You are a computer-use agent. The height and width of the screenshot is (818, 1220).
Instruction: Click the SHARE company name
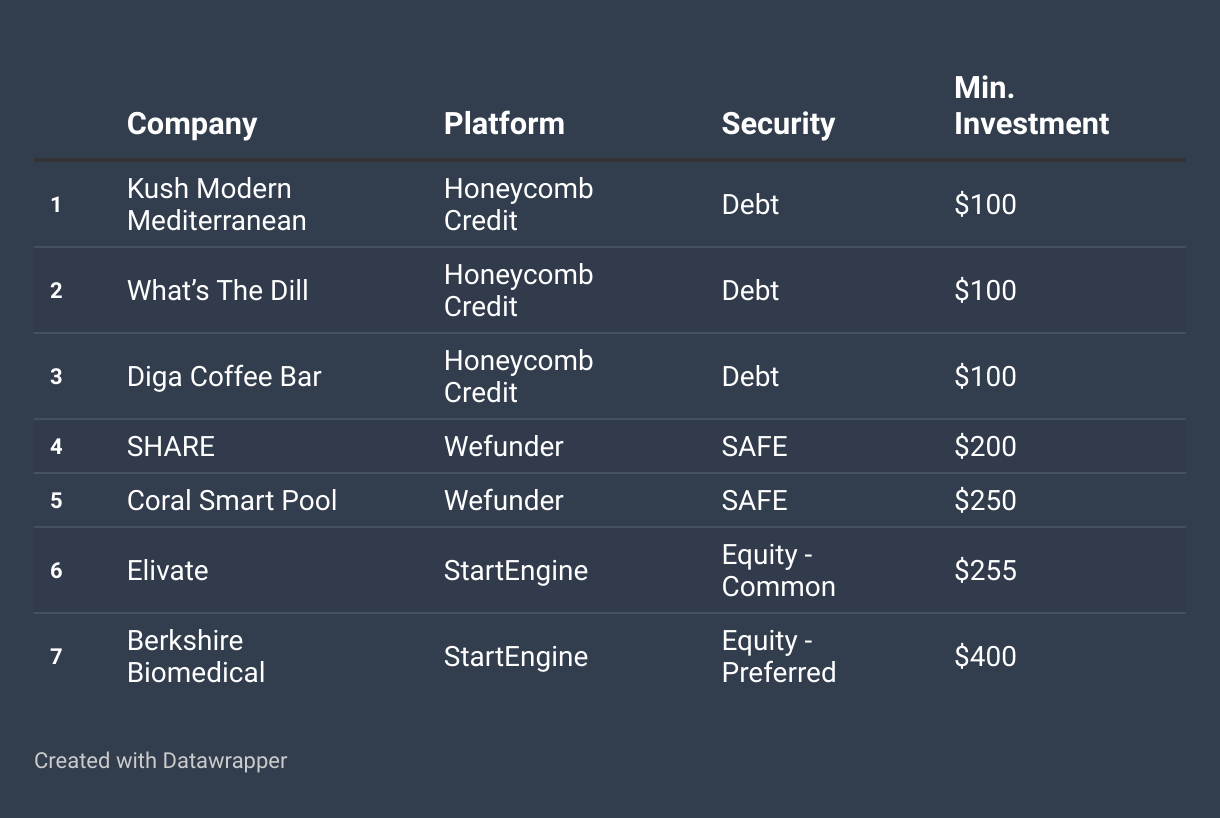[171, 447]
